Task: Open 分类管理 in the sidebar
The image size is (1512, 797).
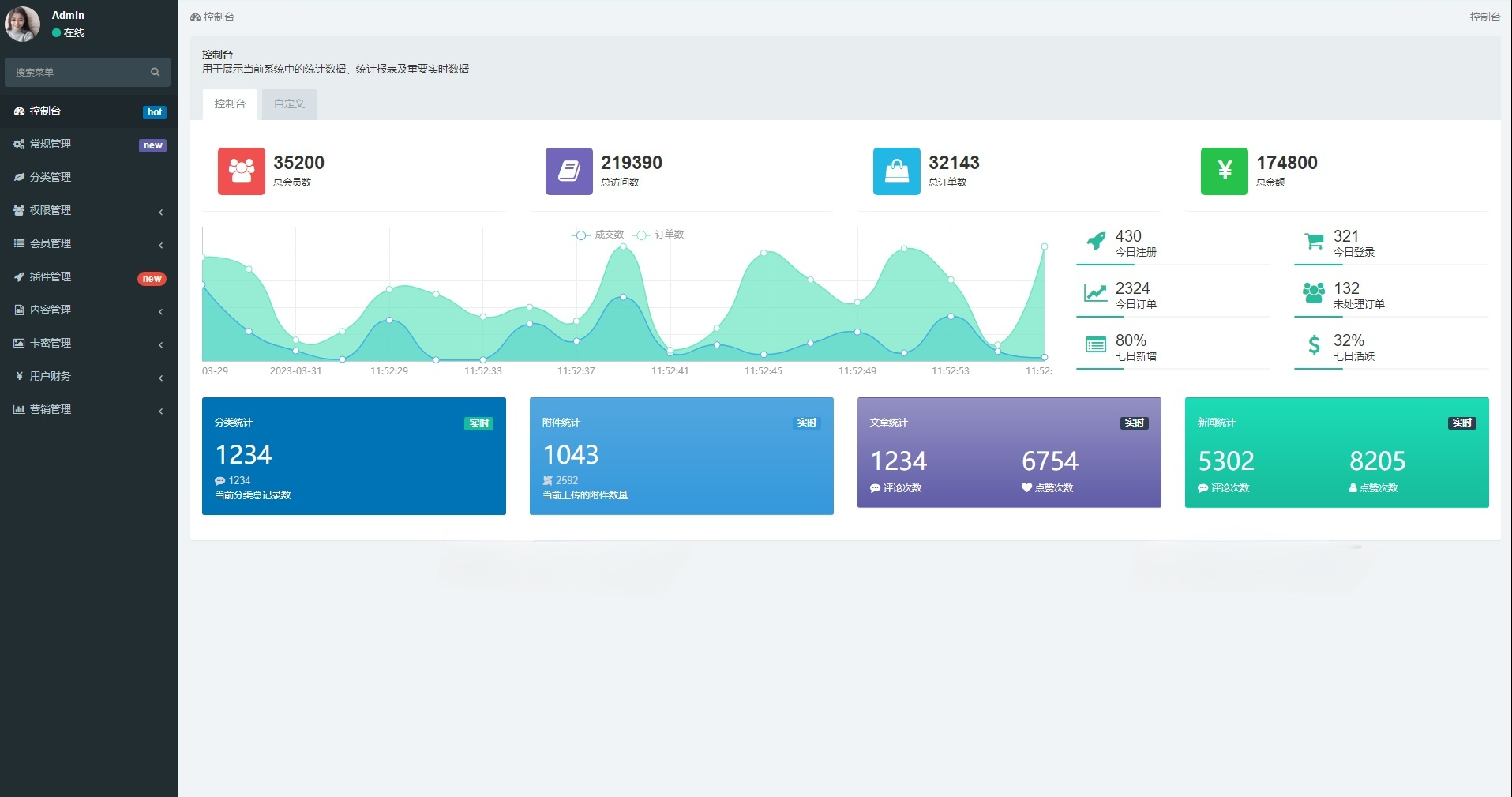Action: click(51, 178)
